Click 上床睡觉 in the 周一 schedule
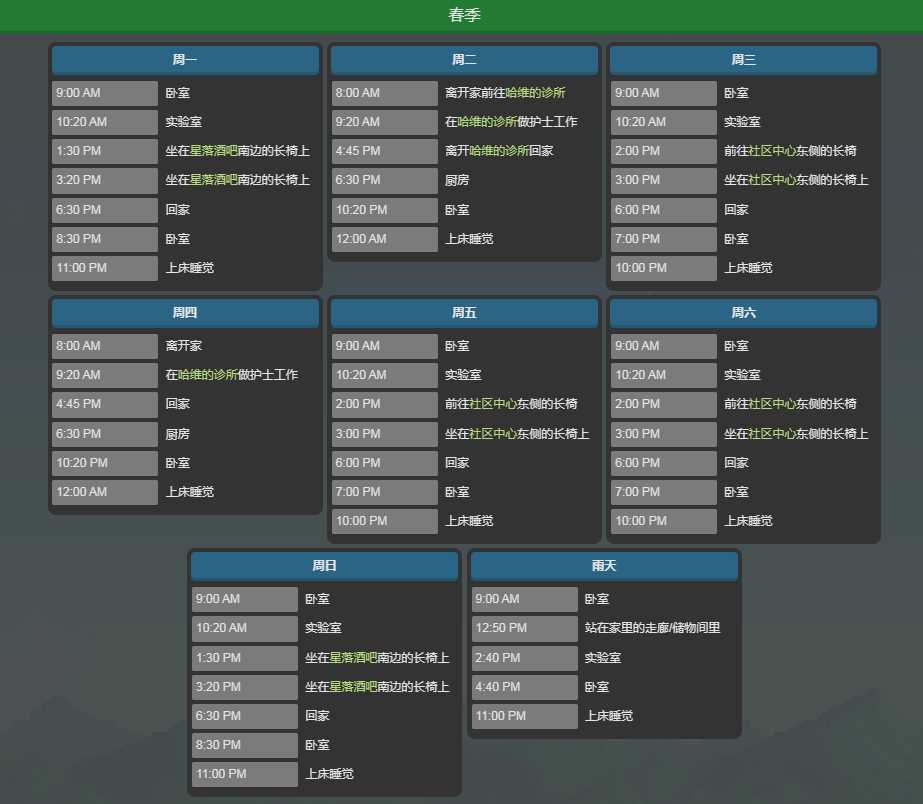 point(190,268)
